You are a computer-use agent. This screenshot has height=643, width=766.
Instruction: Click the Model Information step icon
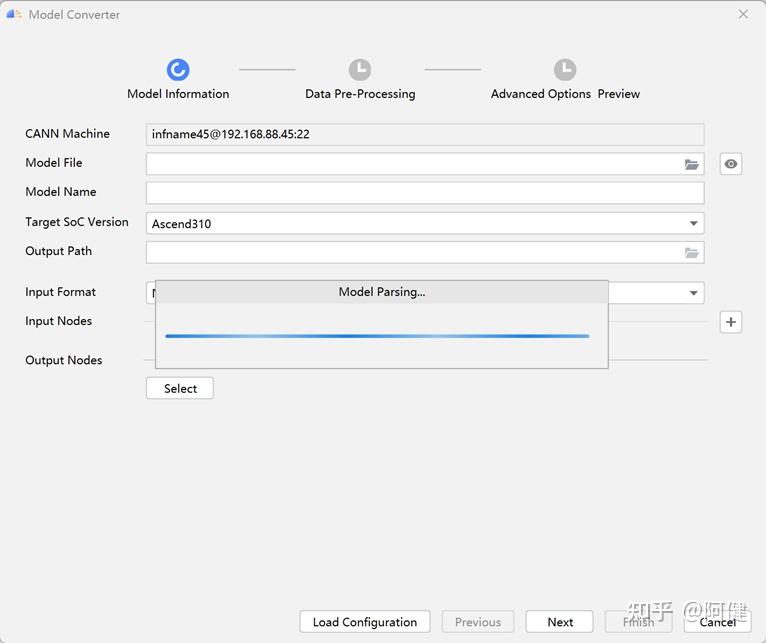(x=178, y=69)
